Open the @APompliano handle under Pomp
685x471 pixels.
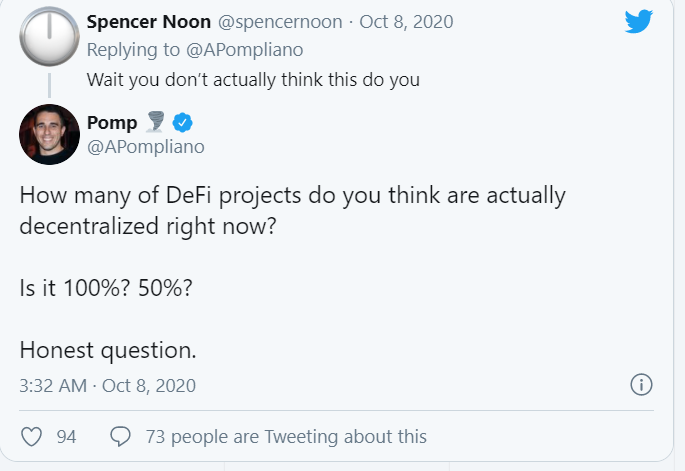[147, 147]
